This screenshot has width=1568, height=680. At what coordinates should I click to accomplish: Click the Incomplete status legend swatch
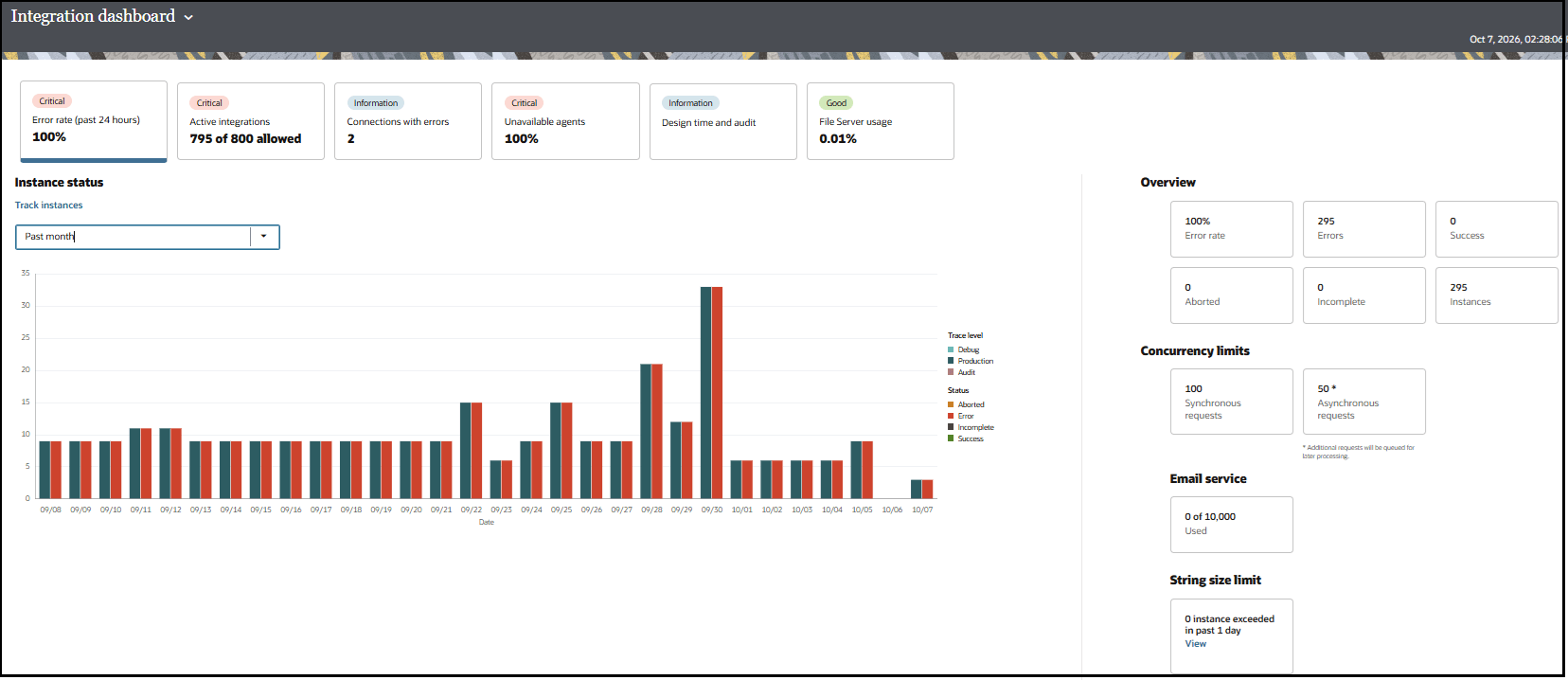(x=951, y=427)
